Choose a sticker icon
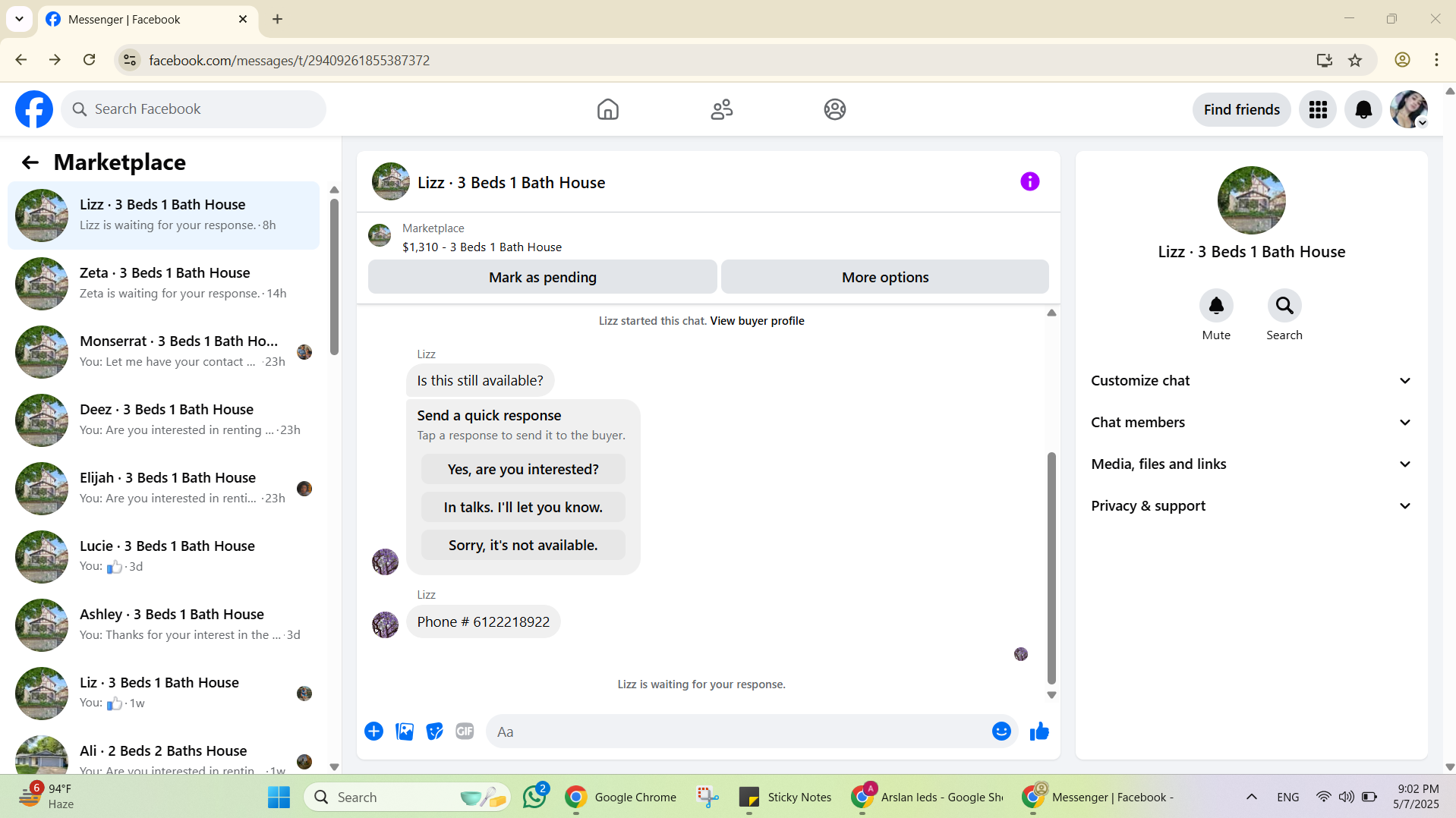Screen dimensions: 1456x818 [434, 731]
